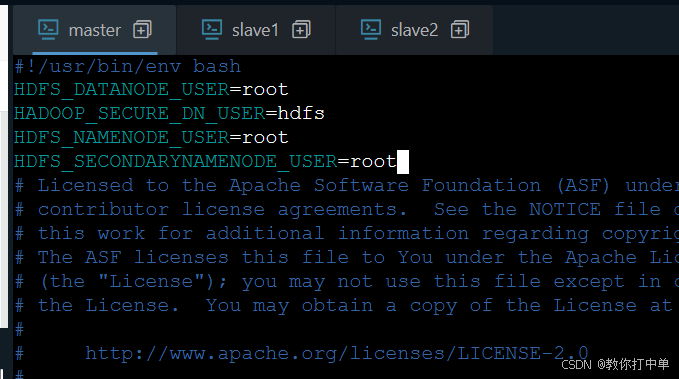Click 'root' value on the NAMENODE_USER line
The image size is (679, 379).
tap(265, 138)
